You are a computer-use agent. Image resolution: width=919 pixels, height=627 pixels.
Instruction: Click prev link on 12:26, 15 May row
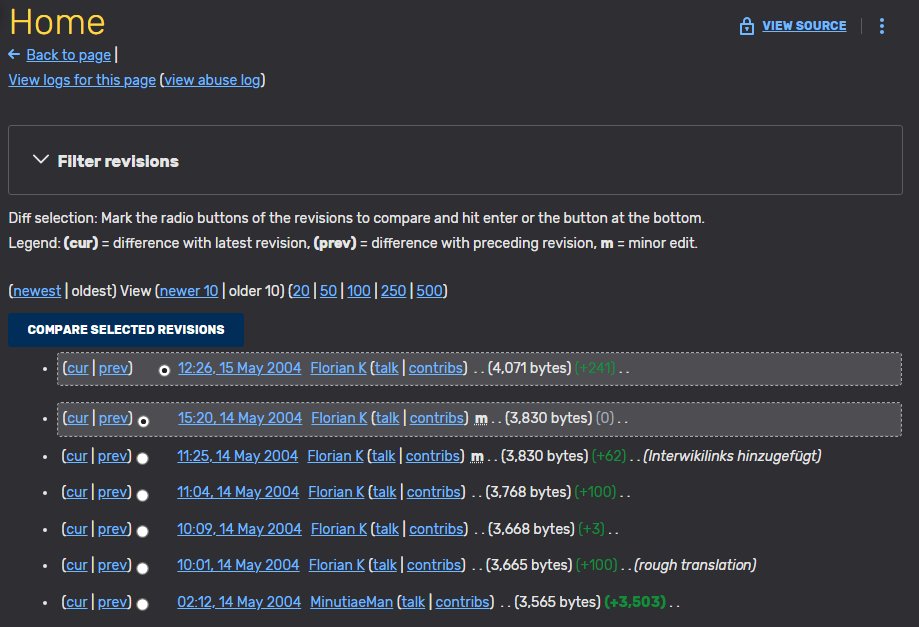pos(113,368)
